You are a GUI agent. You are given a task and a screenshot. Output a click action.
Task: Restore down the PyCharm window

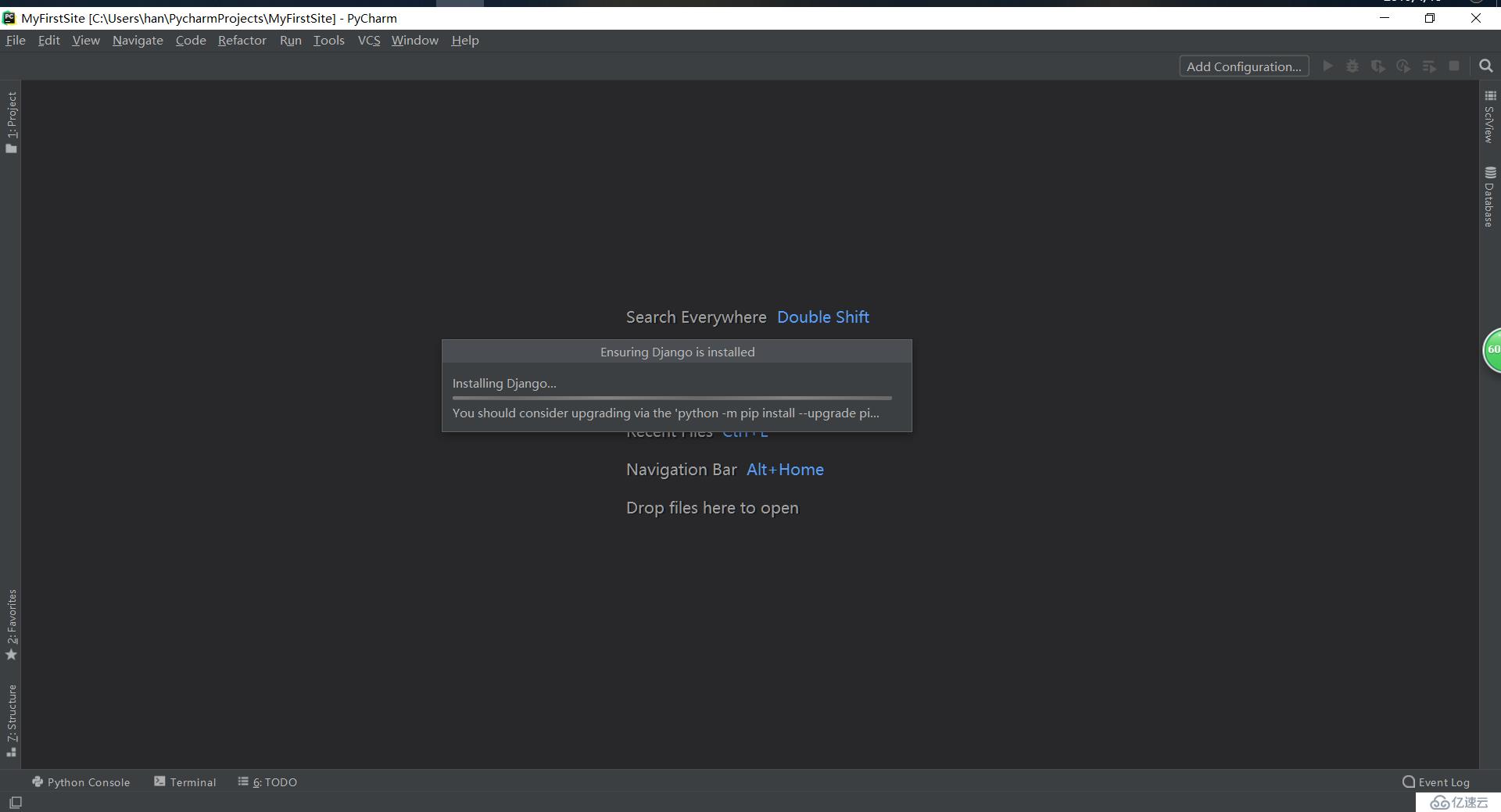click(x=1430, y=18)
